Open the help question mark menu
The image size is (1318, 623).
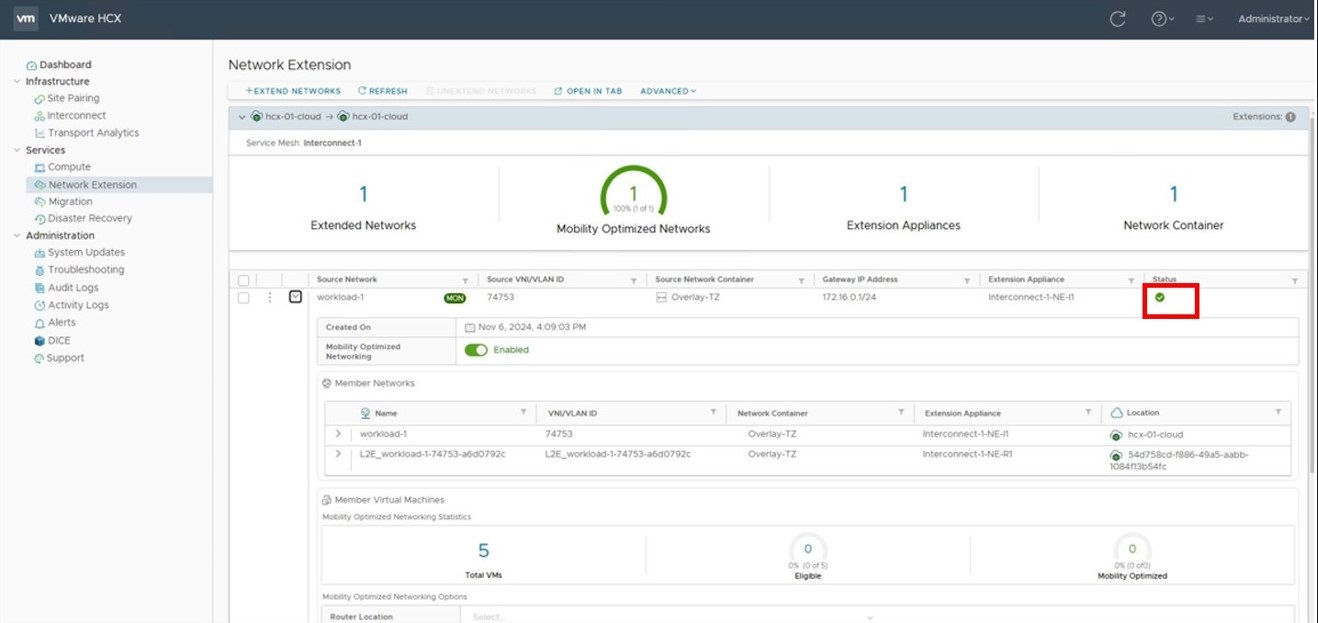[x=1161, y=19]
